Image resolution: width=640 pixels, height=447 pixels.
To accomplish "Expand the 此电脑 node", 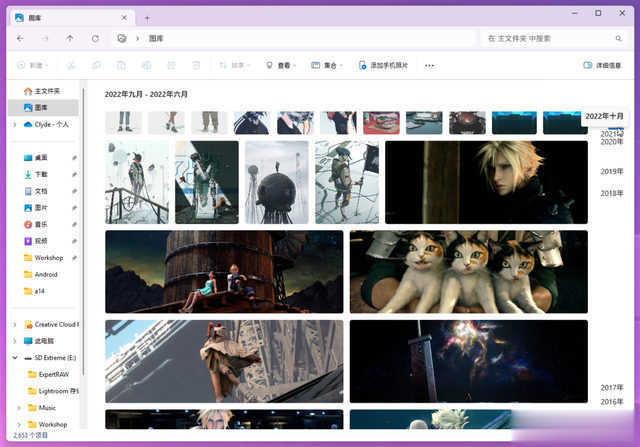I will coord(15,341).
